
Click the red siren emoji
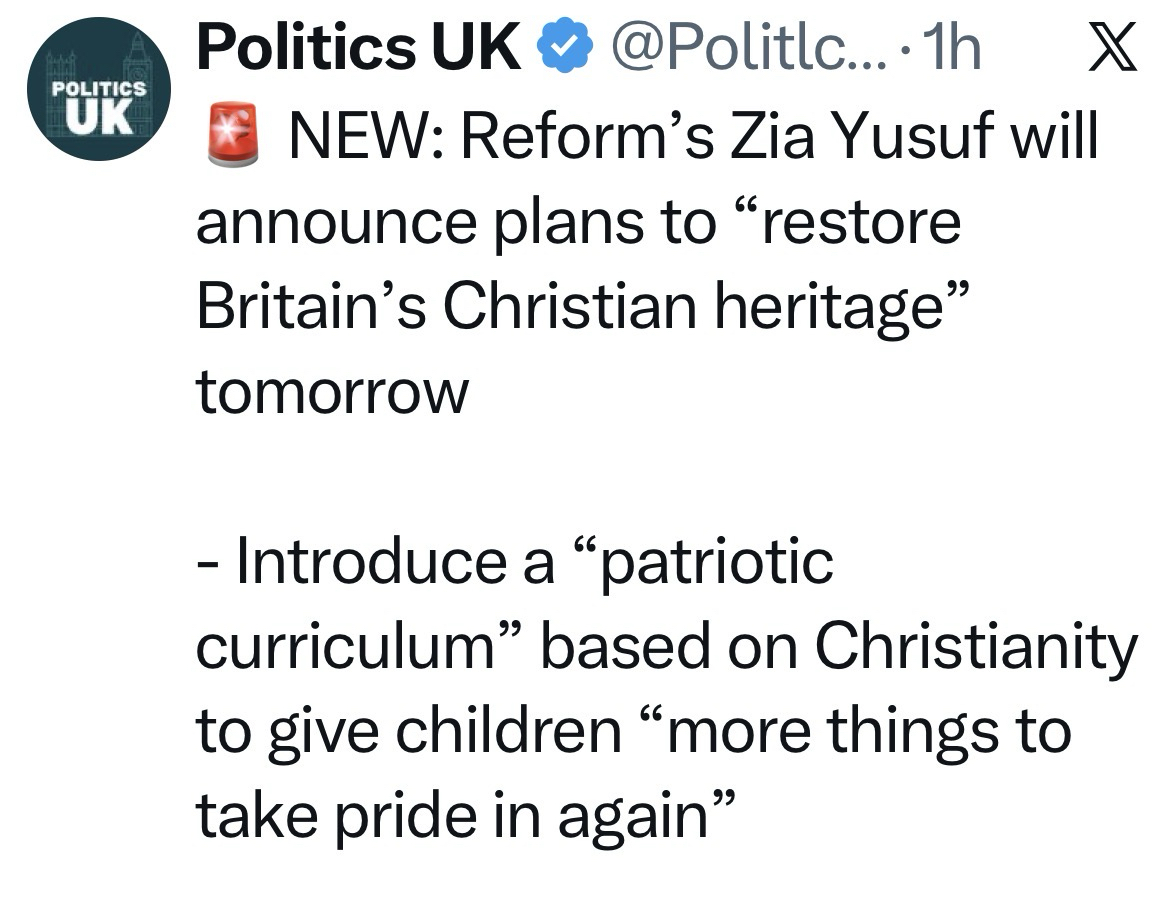(232, 137)
